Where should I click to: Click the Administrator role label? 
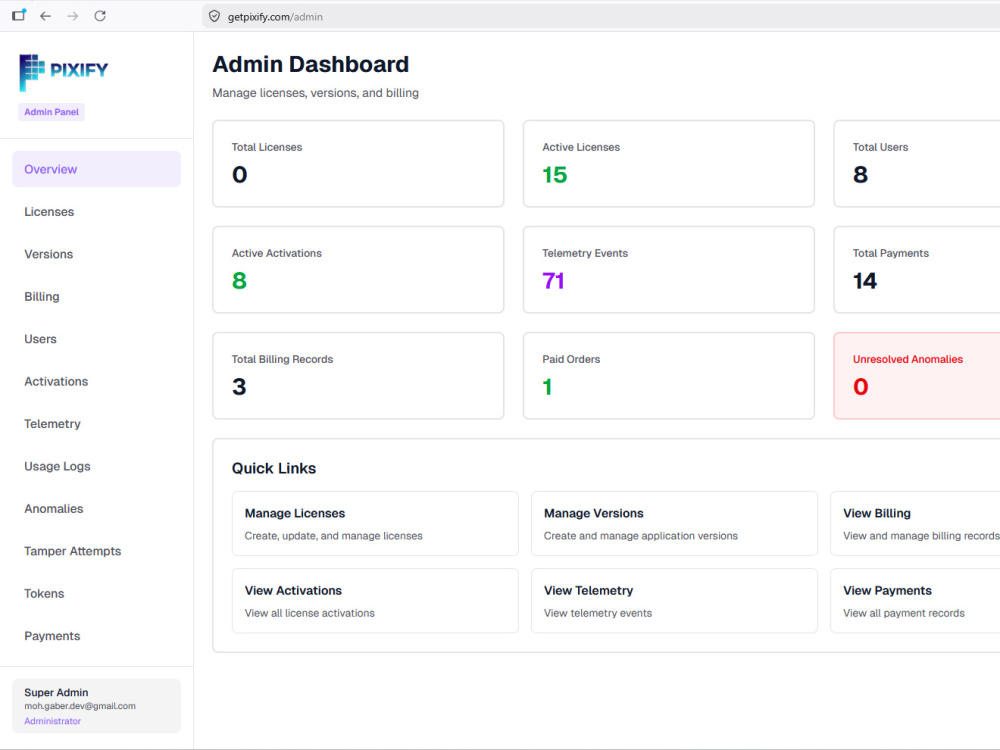click(52, 721)
